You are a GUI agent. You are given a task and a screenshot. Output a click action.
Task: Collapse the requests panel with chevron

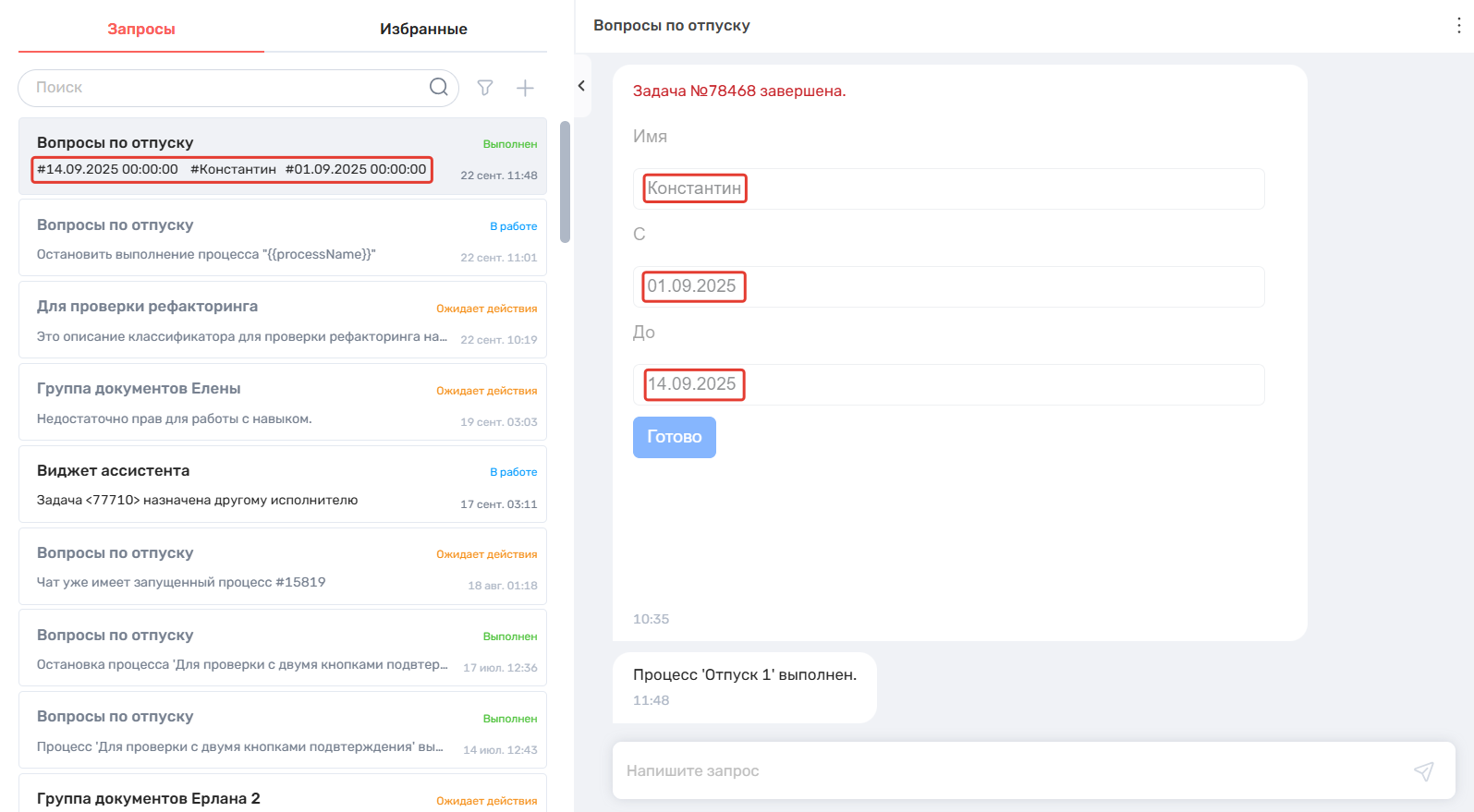pos(581,86)
